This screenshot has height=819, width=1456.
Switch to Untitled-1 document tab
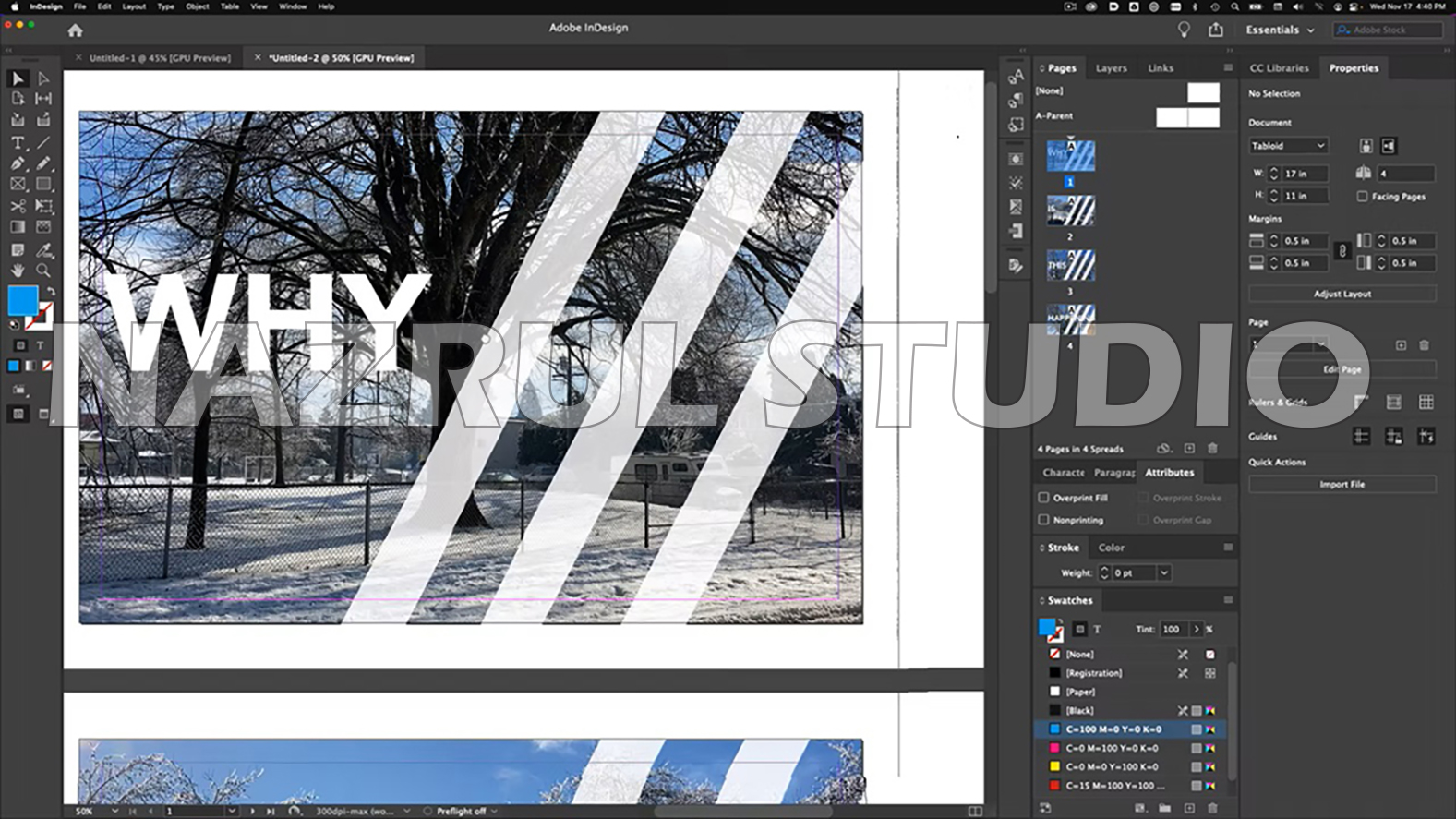(160, 58)
